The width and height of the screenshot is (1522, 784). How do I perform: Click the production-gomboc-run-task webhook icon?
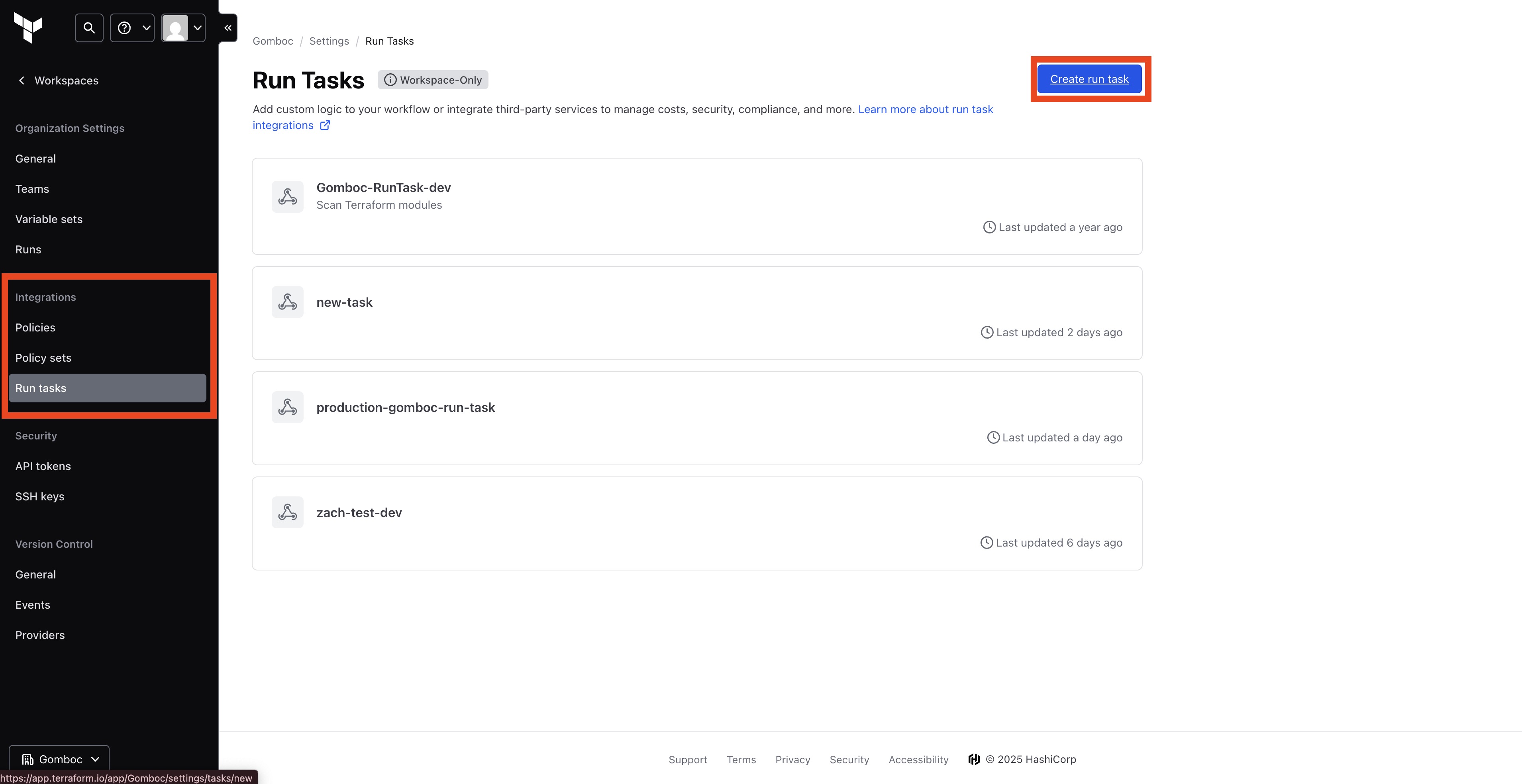point(288,407)
